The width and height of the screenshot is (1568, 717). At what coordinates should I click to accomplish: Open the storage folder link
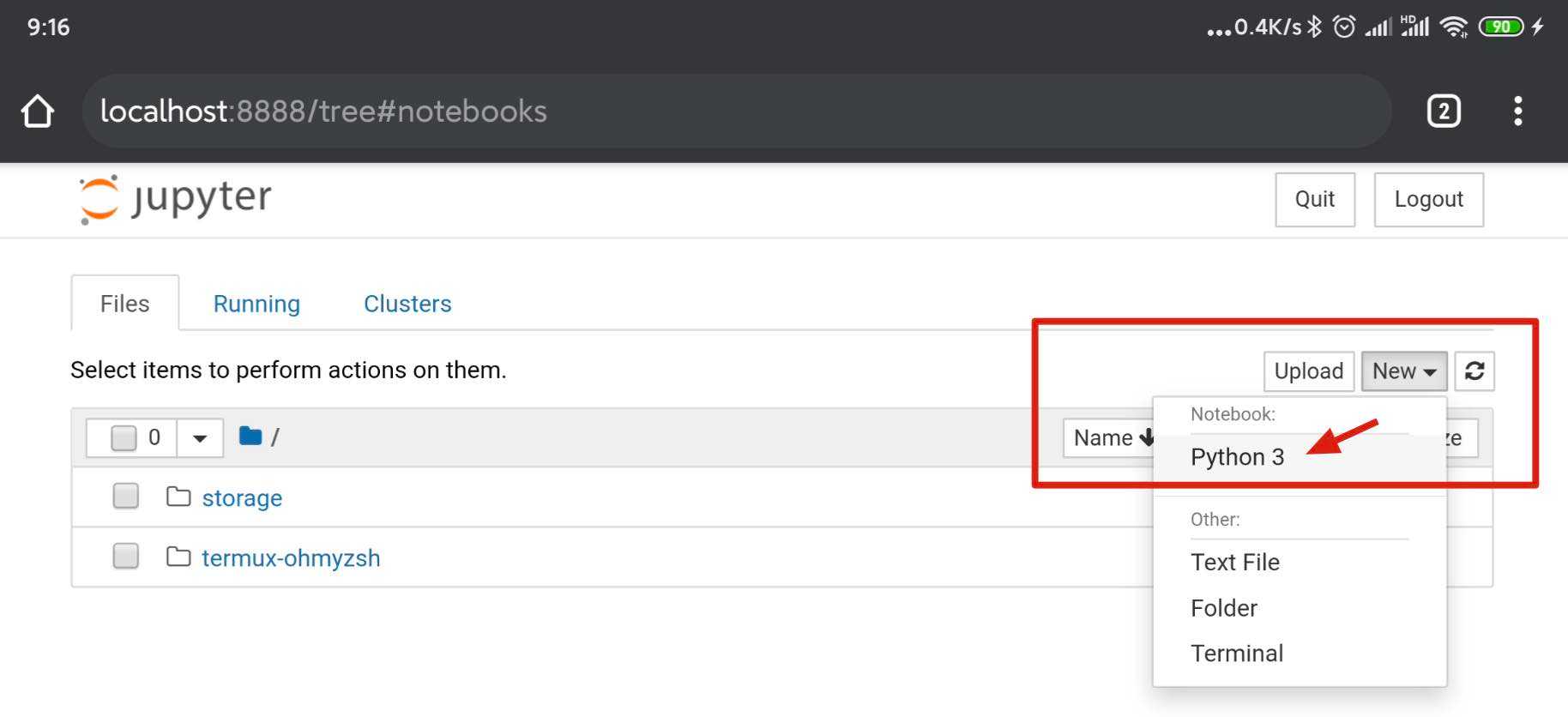click(x=242, y=498)
